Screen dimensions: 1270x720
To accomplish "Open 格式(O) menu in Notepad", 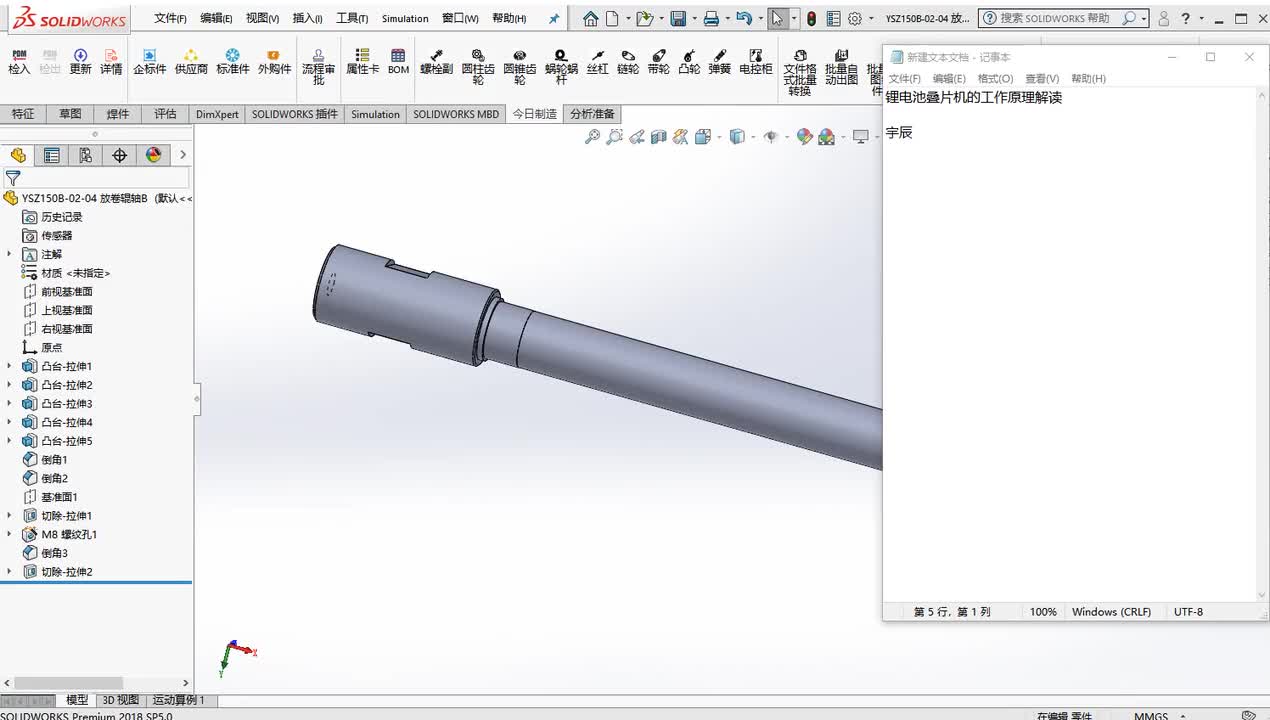I will [995, 79].
